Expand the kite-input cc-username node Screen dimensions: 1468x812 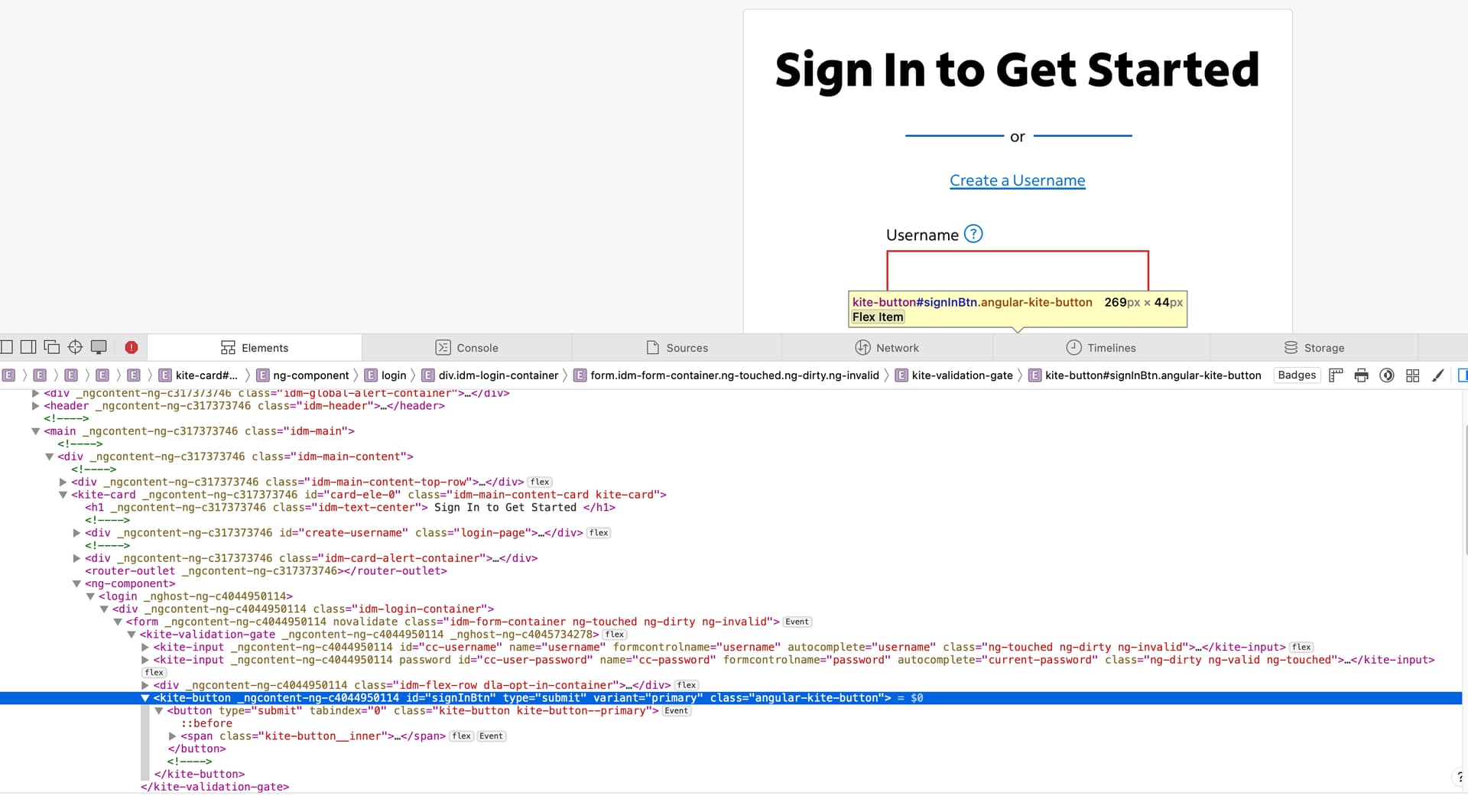coord(145,648)
